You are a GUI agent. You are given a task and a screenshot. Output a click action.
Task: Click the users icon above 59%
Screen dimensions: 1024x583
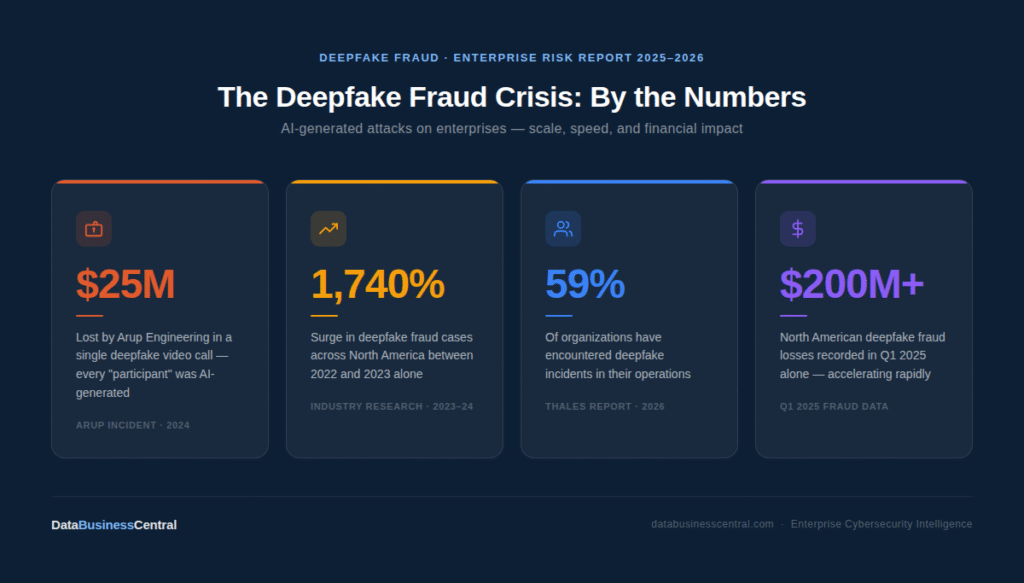click(x=563, y=229)
